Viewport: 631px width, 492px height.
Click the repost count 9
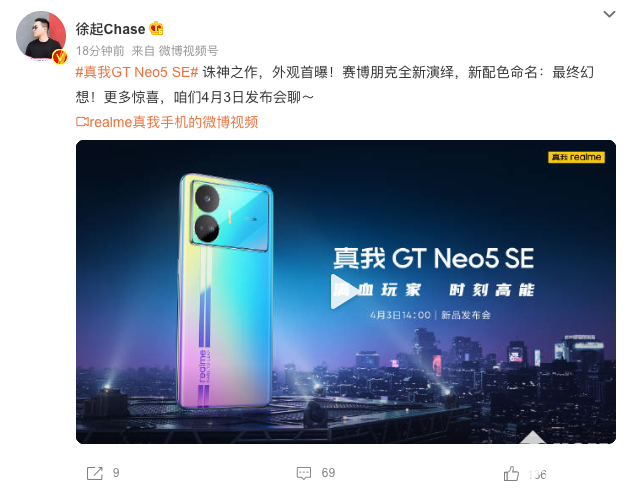[x=116, y=473]
